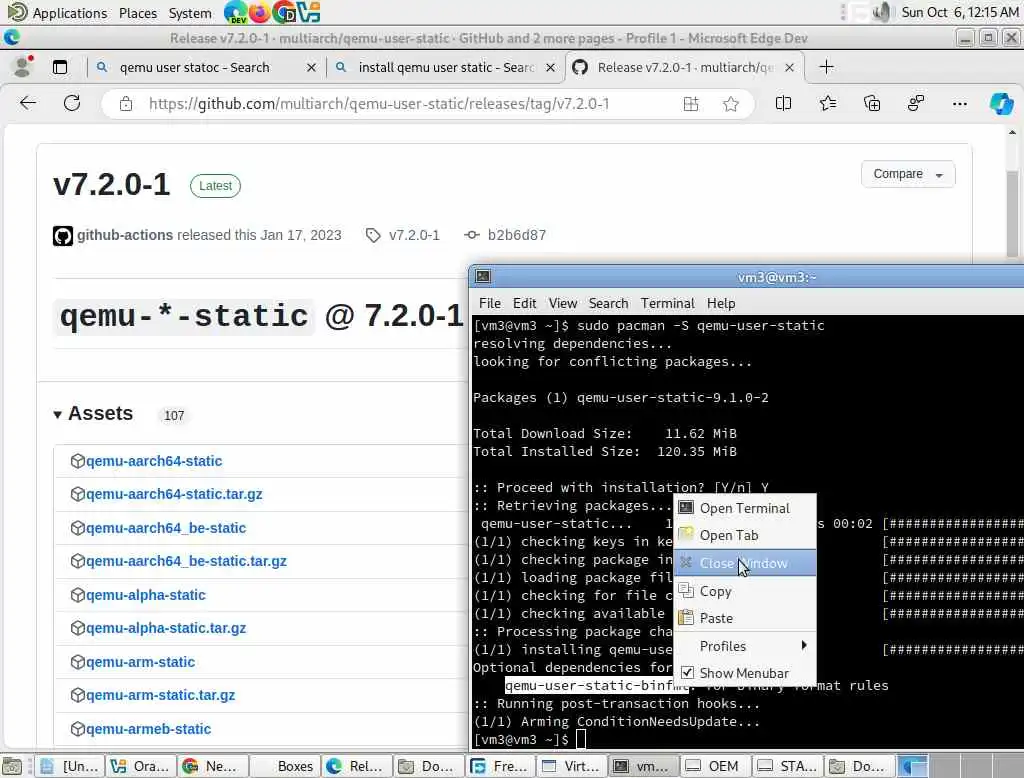Screen dimensions: 1024x778
Task: Open app available icon in address bar
Action: click(691, 104)
